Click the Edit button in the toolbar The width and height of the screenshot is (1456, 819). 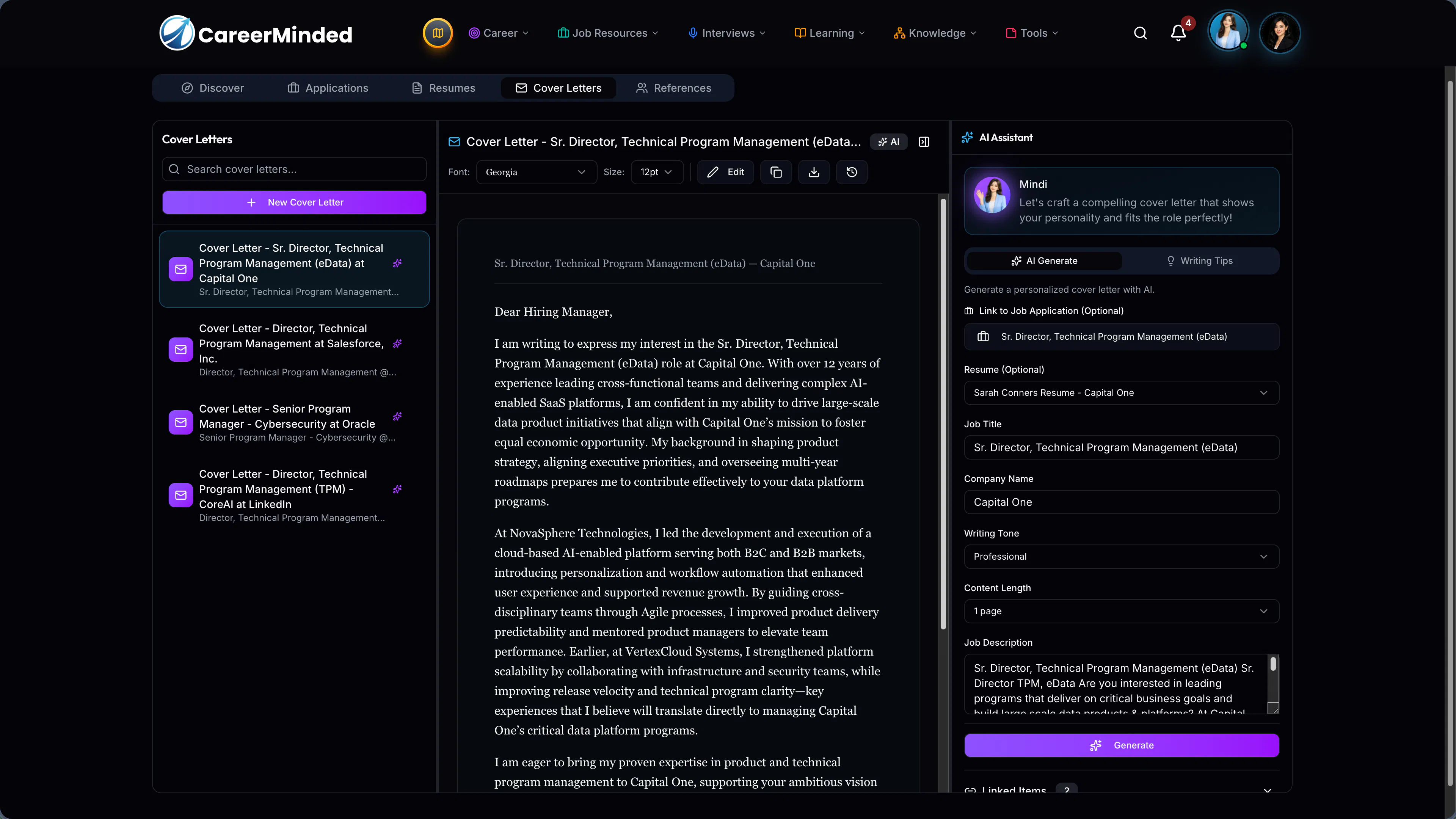726,173
